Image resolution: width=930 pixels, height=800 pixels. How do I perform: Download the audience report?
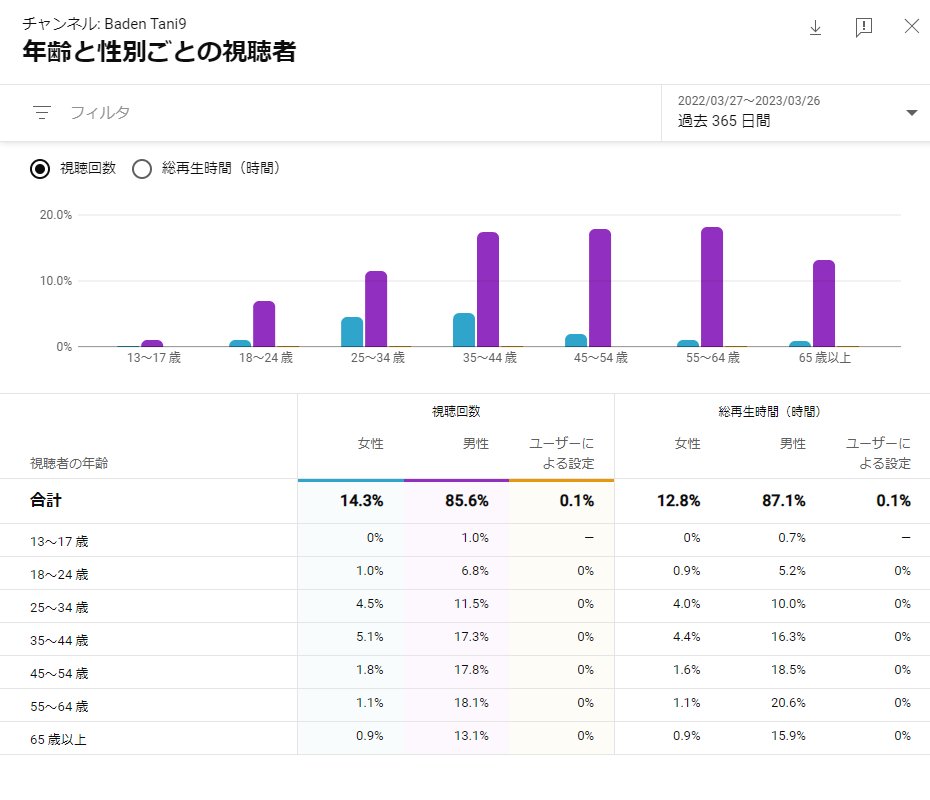tap(816, 27)
